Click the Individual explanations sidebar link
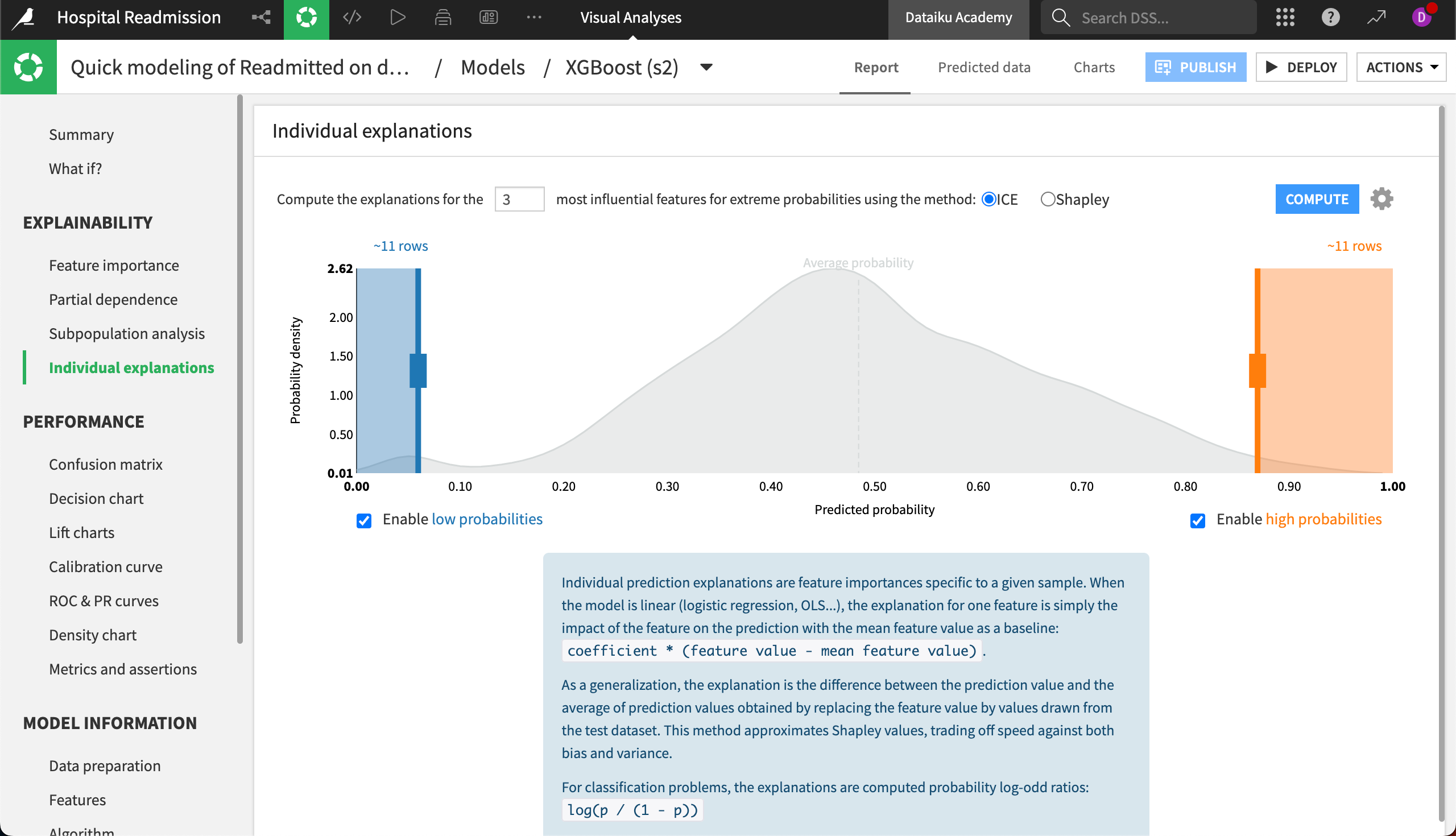The image size is (1456, 836). [x=132, y=367]
